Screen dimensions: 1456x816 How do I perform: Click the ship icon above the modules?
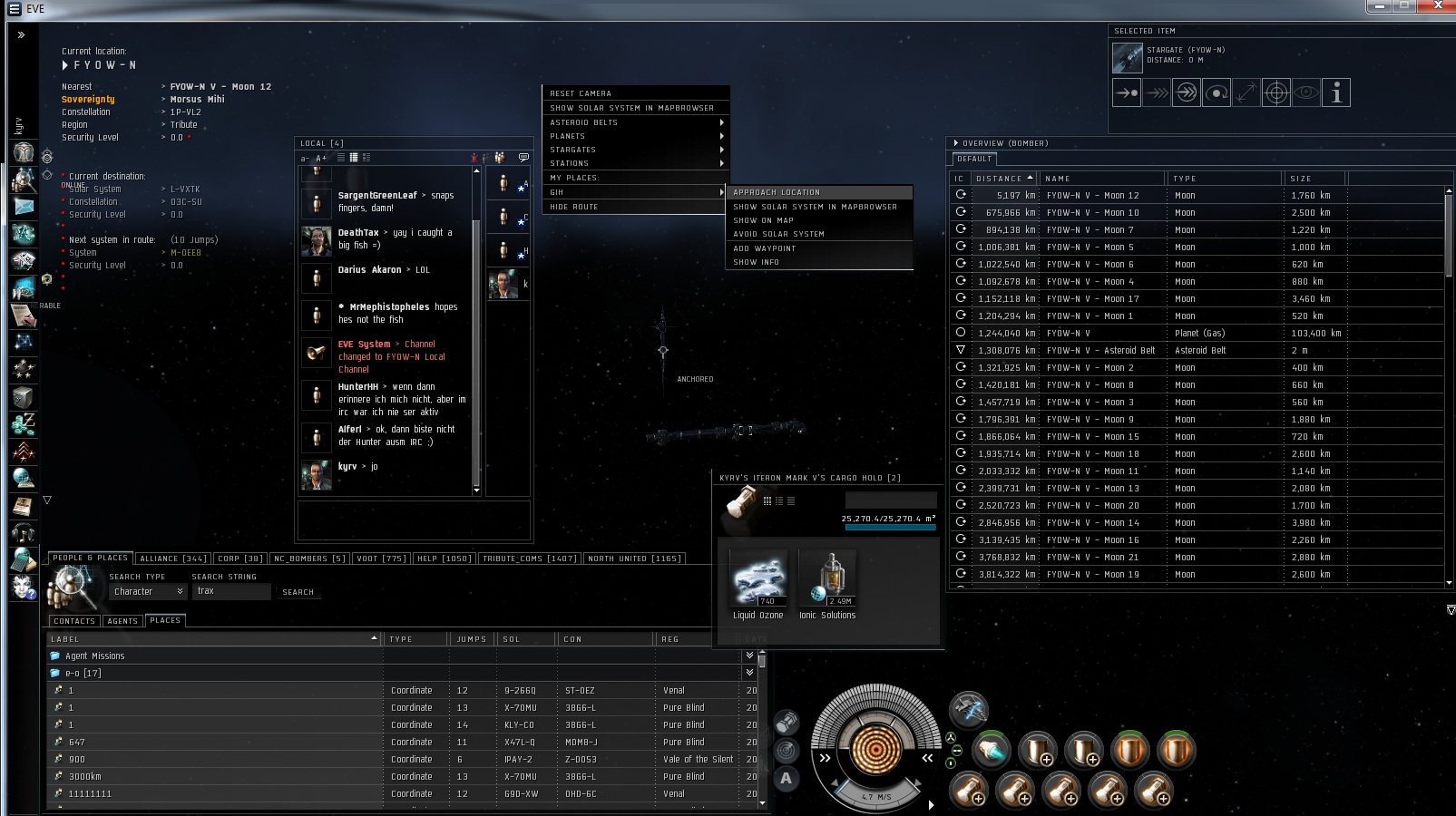click(x=968, y=709)
